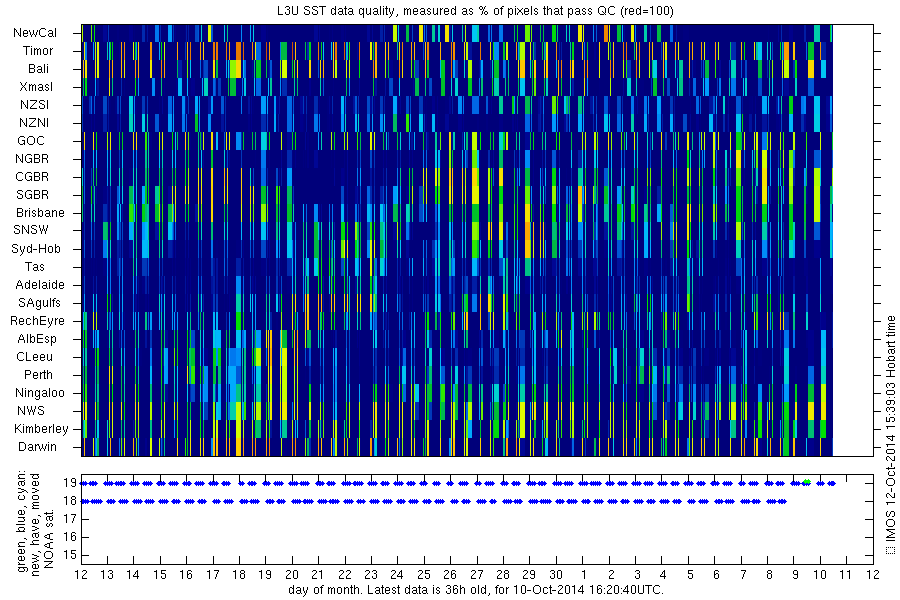Click the Ningaloo row label
Screen dimensions: 900x600
[x=40, y=393]
